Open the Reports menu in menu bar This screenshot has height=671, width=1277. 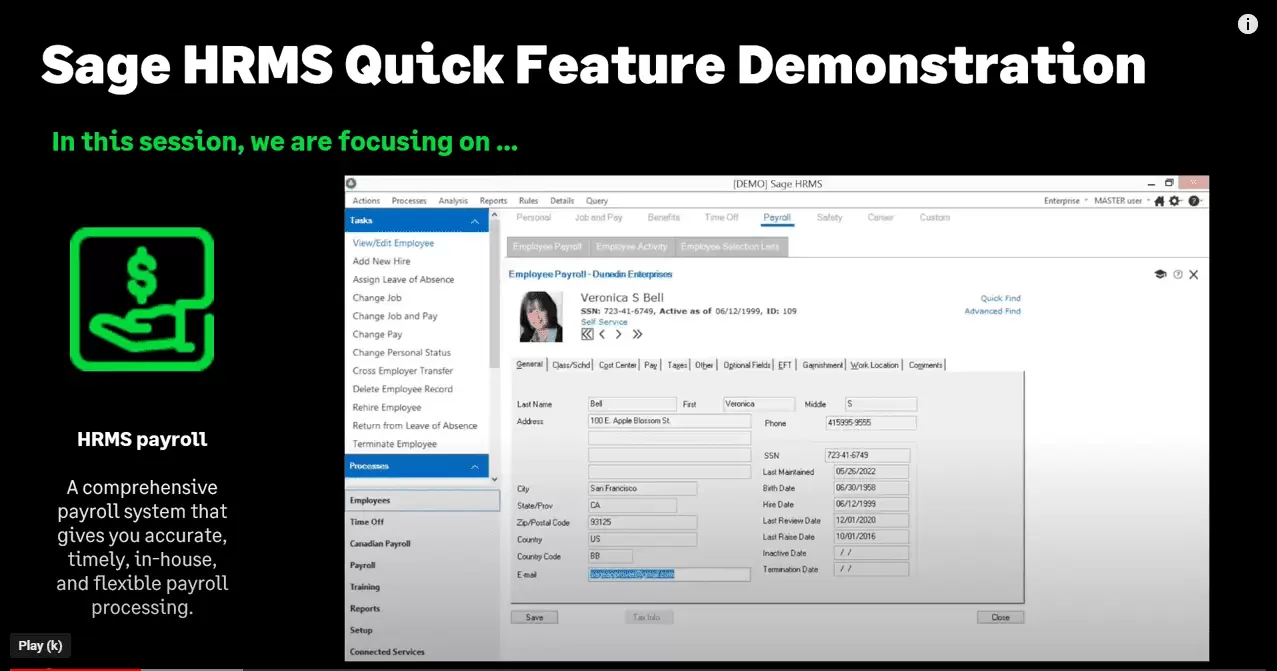pos(493,201)
